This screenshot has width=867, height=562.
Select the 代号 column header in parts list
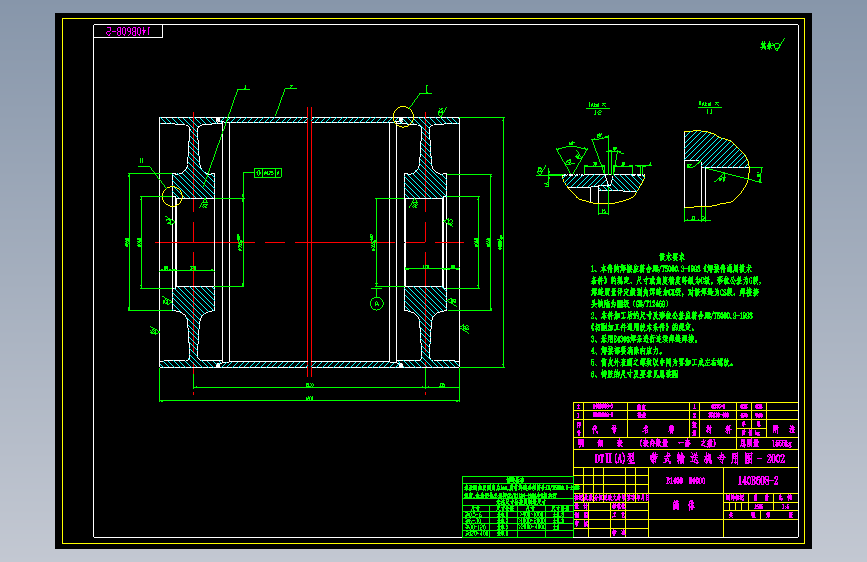[x=605, y=429]
